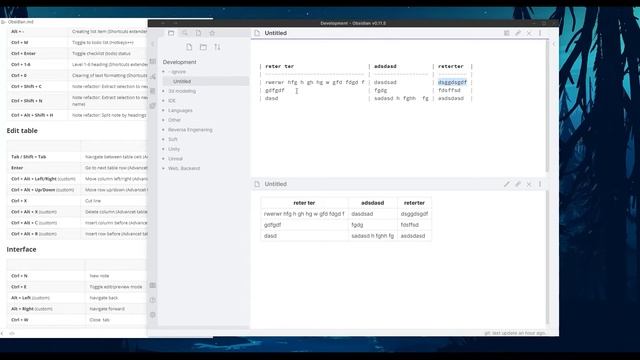640x360 pixels.
Task: Click the top pane vertical scrollbar
Action: point(547,105)
